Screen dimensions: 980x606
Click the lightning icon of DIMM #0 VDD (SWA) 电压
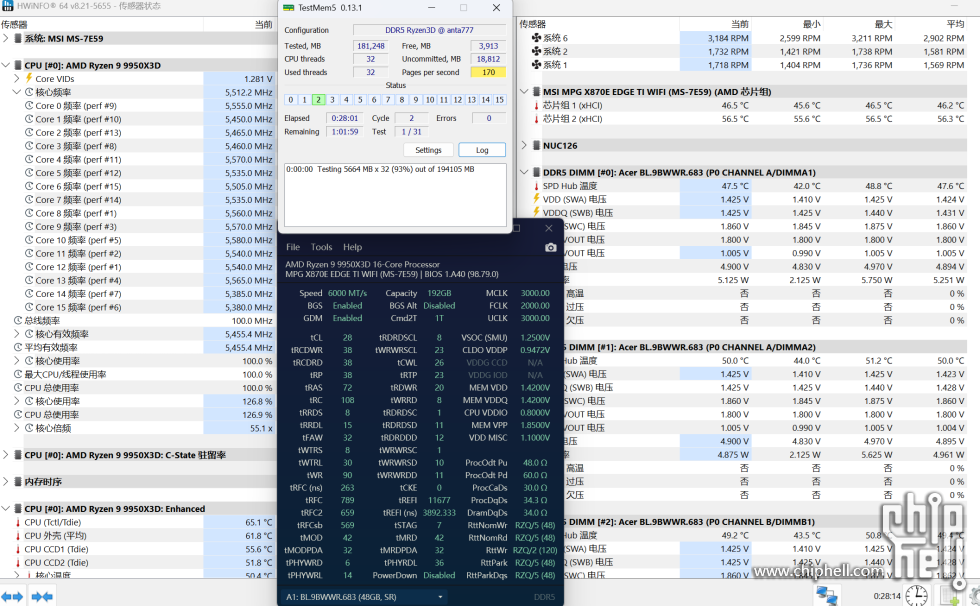click(536, 199)
